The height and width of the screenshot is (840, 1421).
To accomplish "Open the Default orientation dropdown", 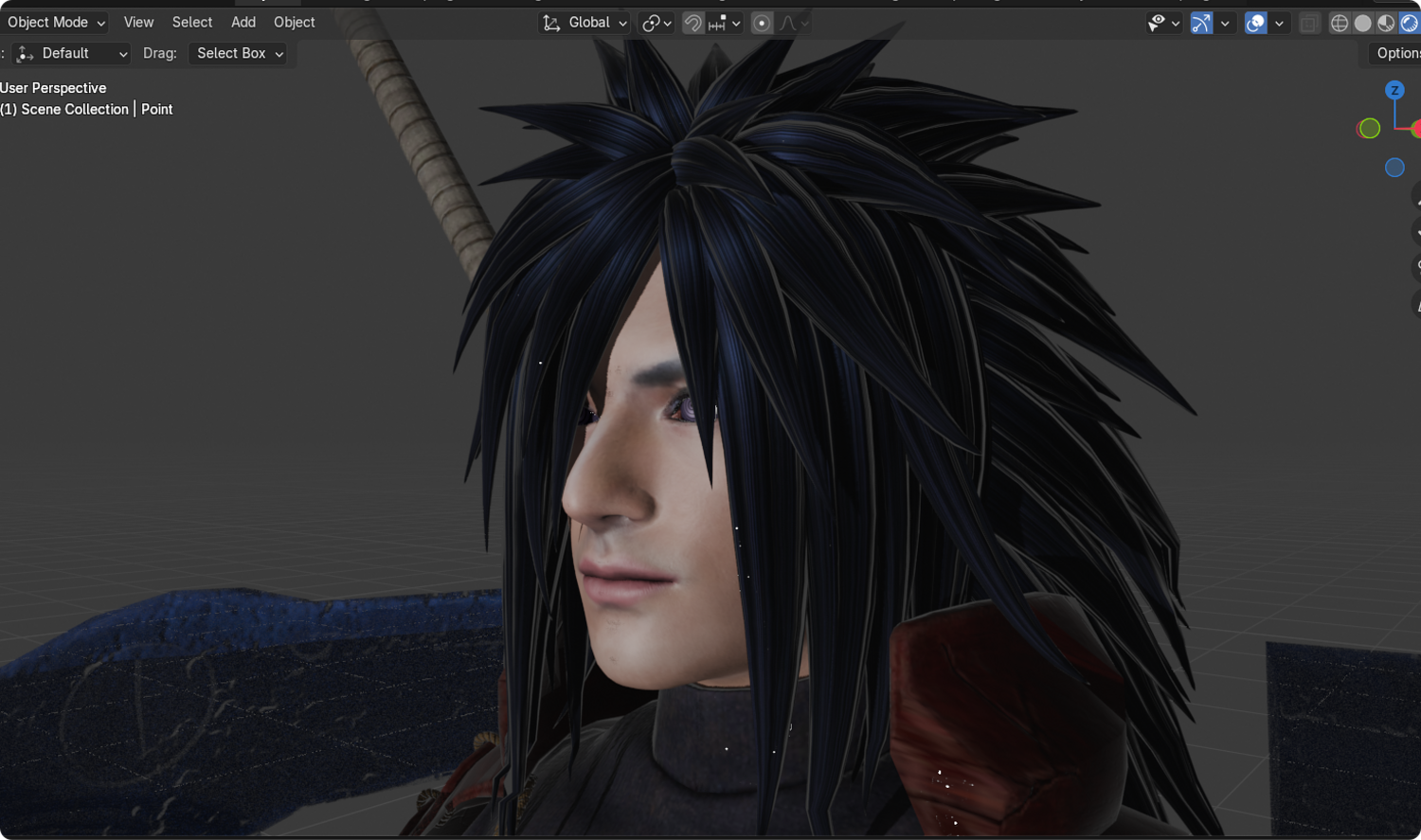I will coord(72,53).
